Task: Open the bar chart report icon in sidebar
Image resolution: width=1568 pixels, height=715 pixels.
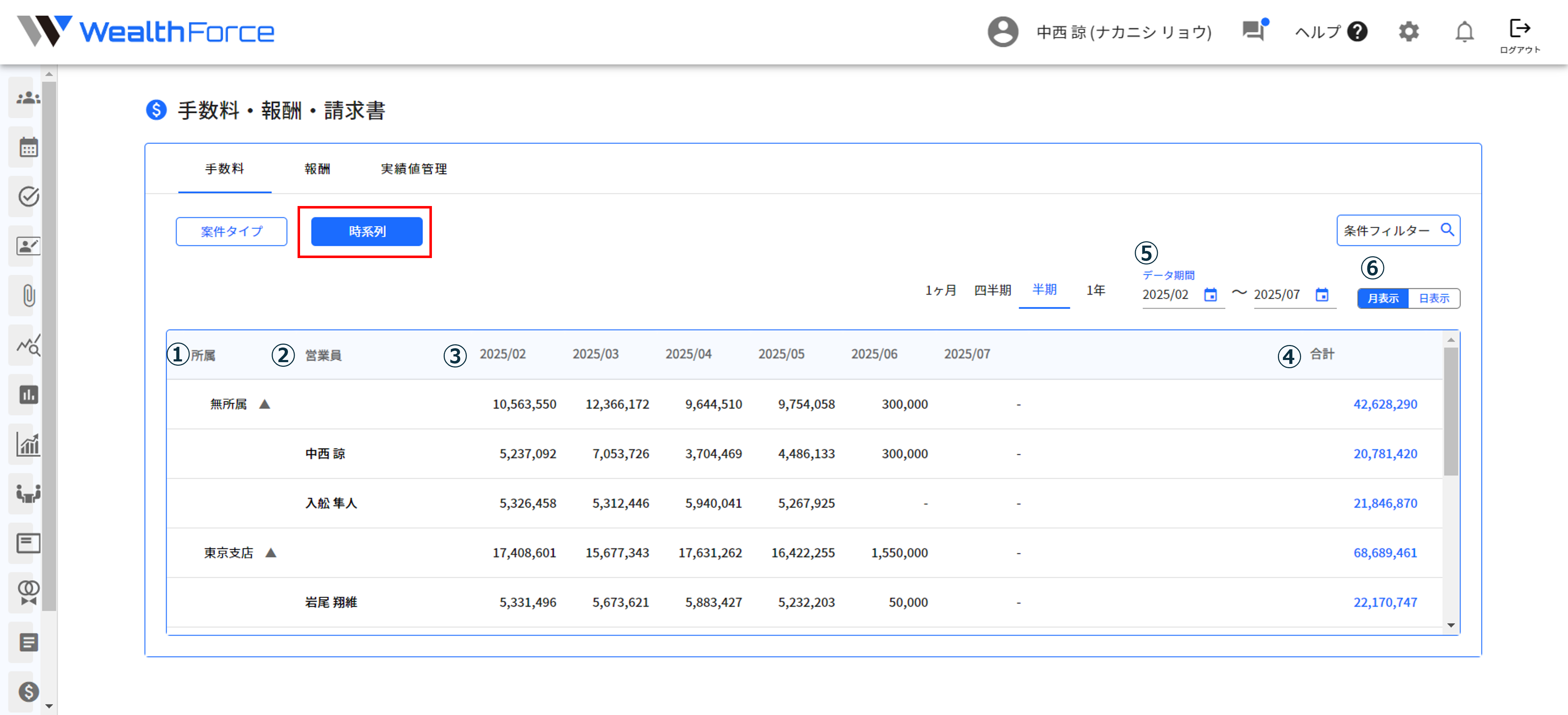Action: coord(28,395)
